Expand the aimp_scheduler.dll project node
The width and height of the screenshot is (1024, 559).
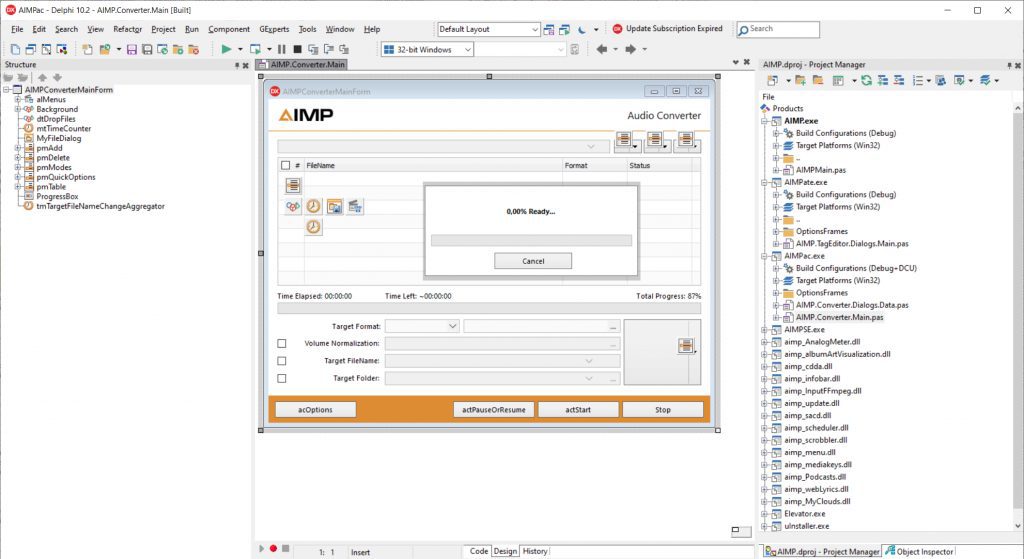click(764, 428)
